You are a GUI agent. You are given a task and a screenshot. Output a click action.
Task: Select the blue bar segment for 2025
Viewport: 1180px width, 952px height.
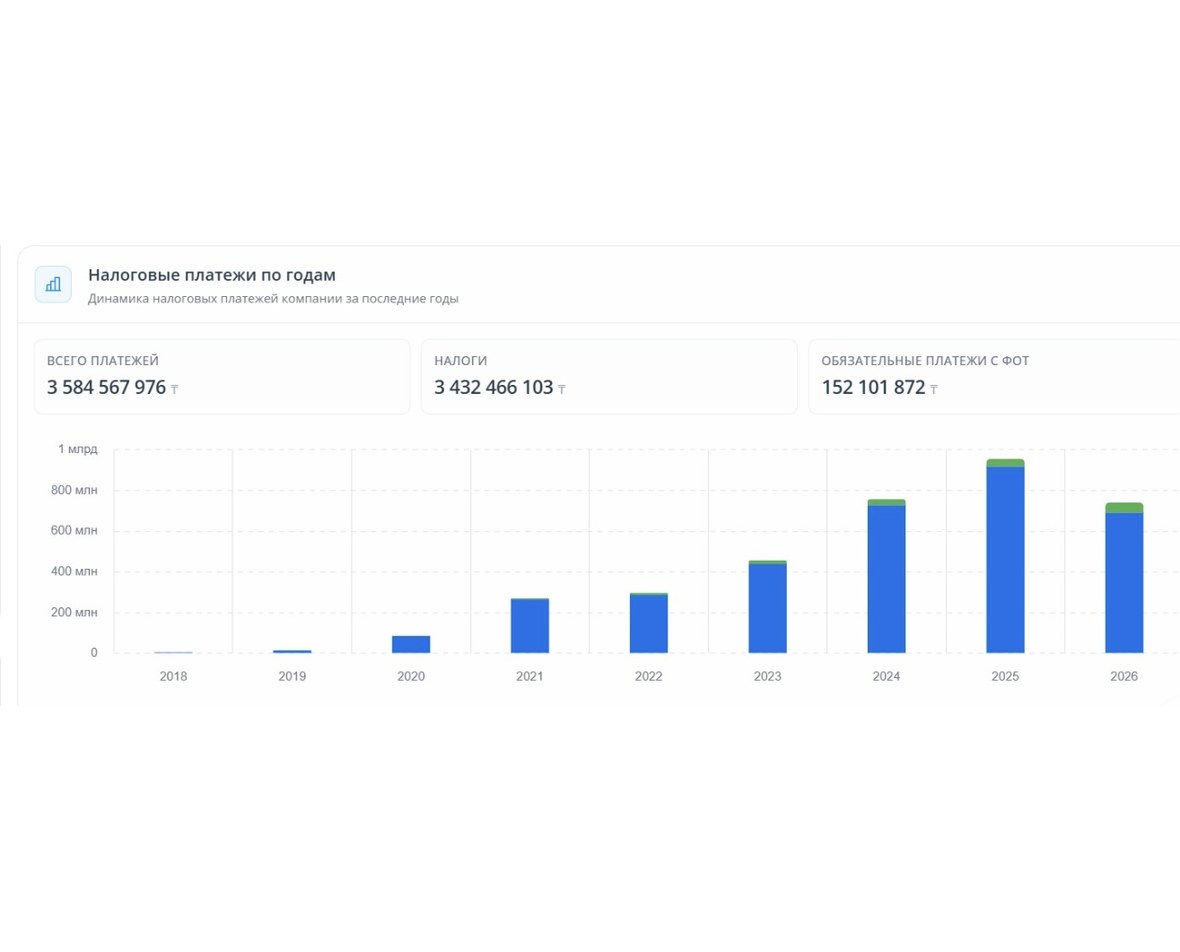pos(1005,560)
